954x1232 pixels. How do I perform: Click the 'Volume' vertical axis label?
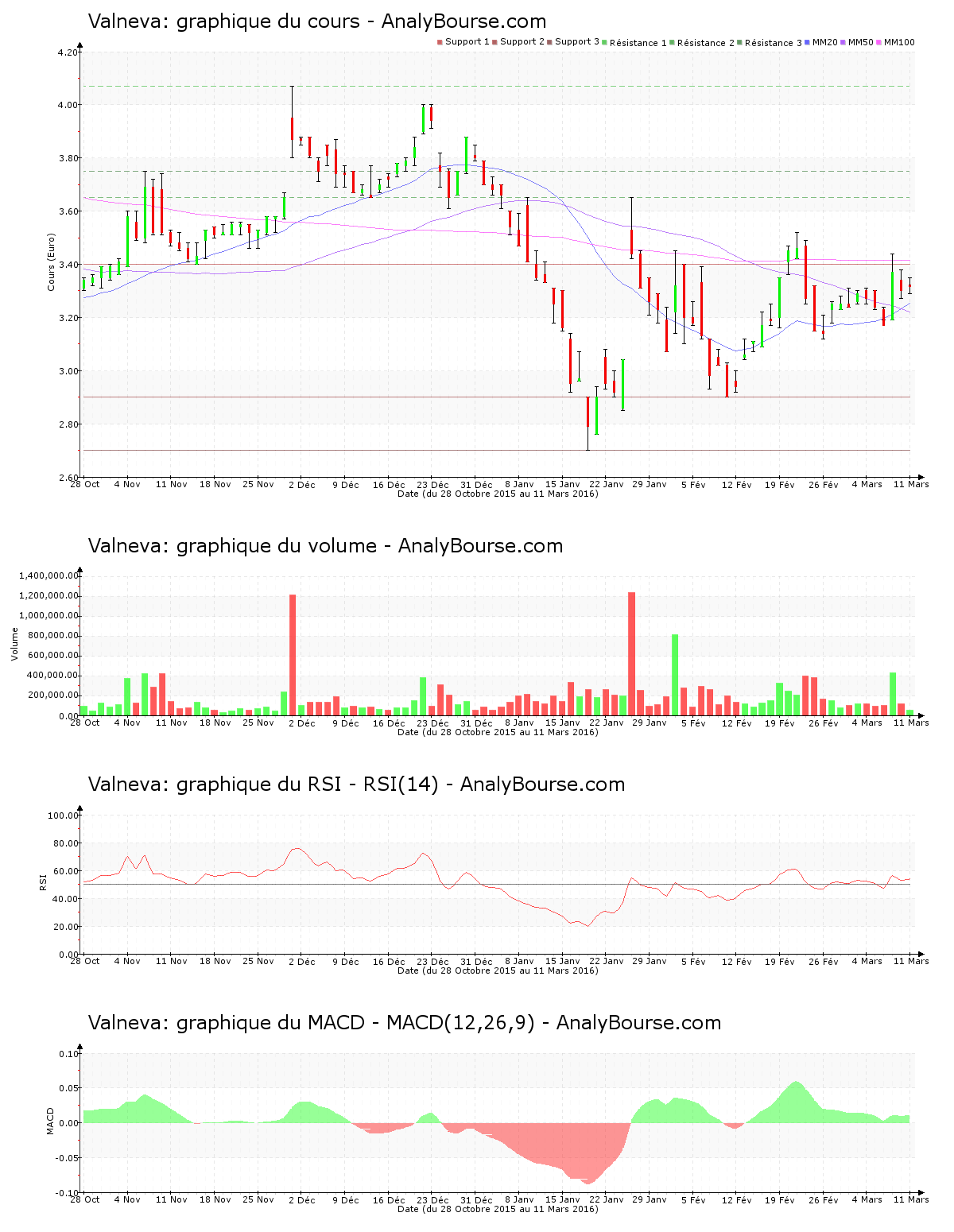pos(14,644)
